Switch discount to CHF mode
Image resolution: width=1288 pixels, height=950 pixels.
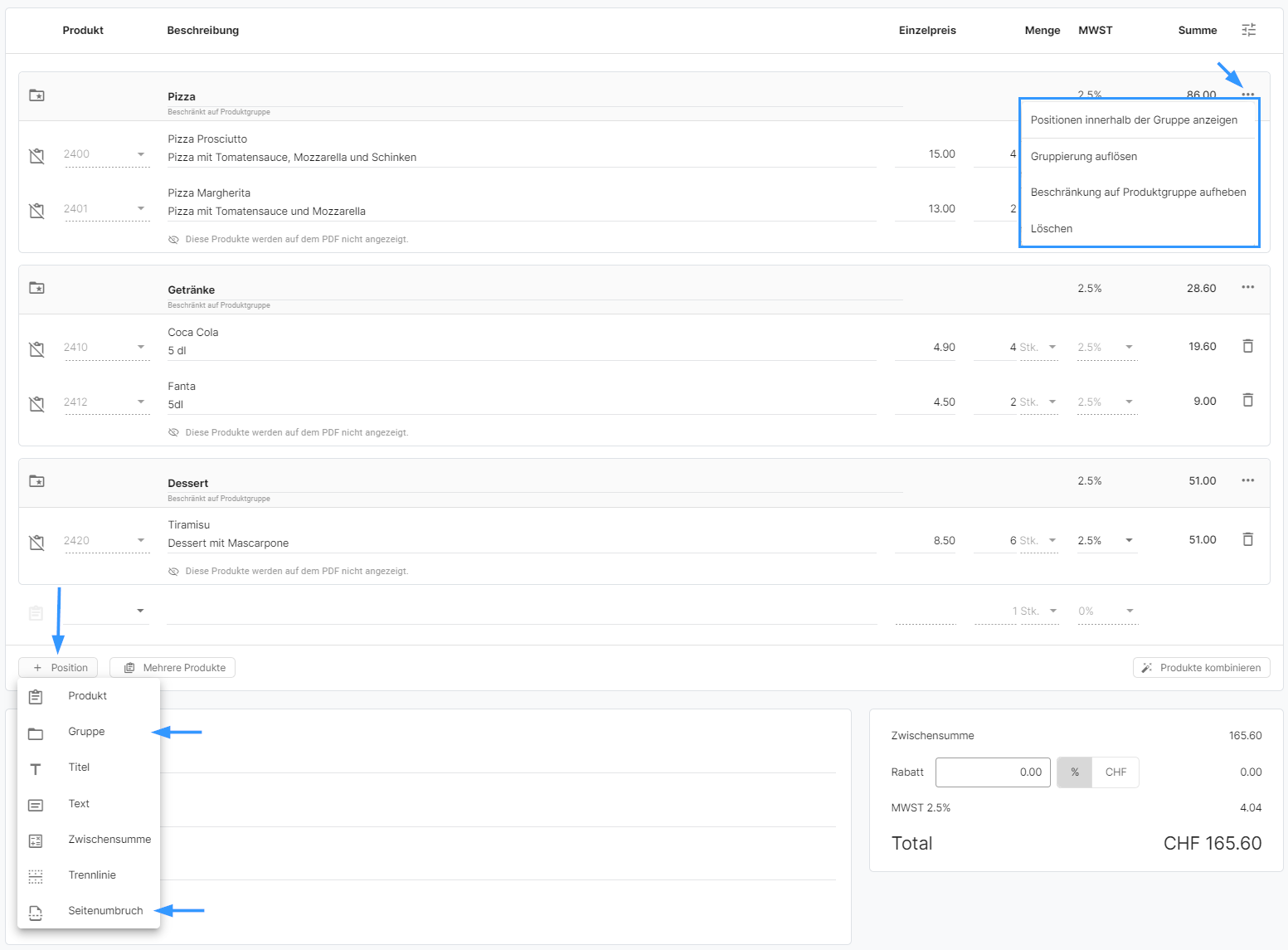(1115, 772)
